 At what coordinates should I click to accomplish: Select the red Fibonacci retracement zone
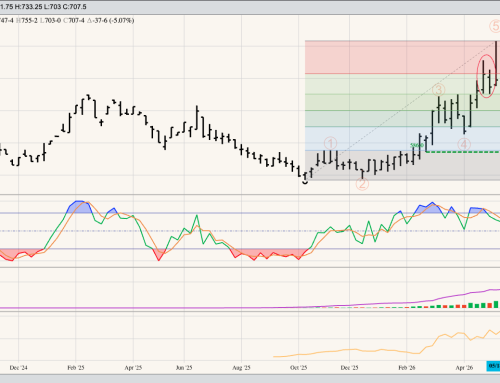tap(402, 57)
